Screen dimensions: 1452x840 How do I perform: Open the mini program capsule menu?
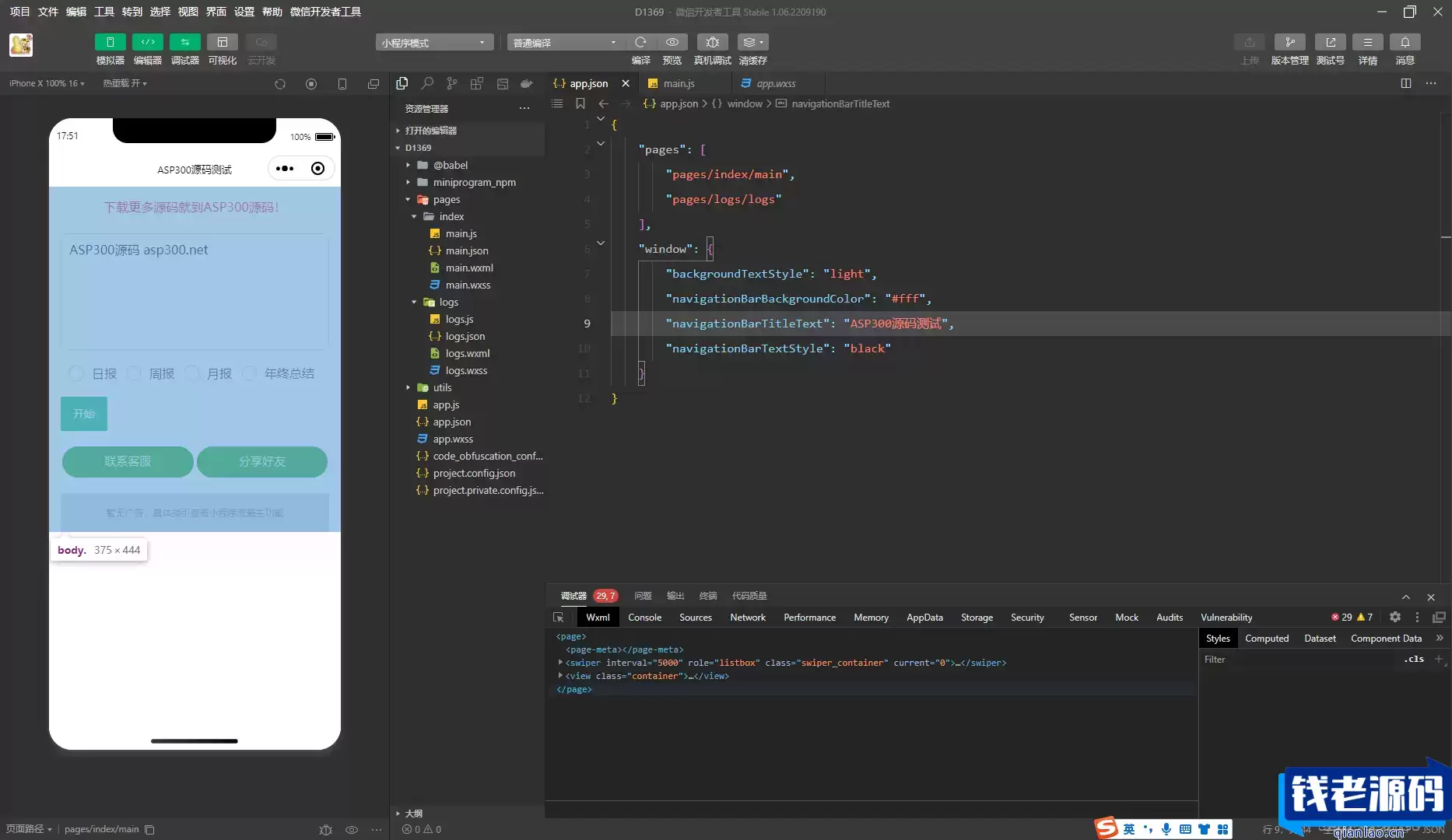point(285,169)
